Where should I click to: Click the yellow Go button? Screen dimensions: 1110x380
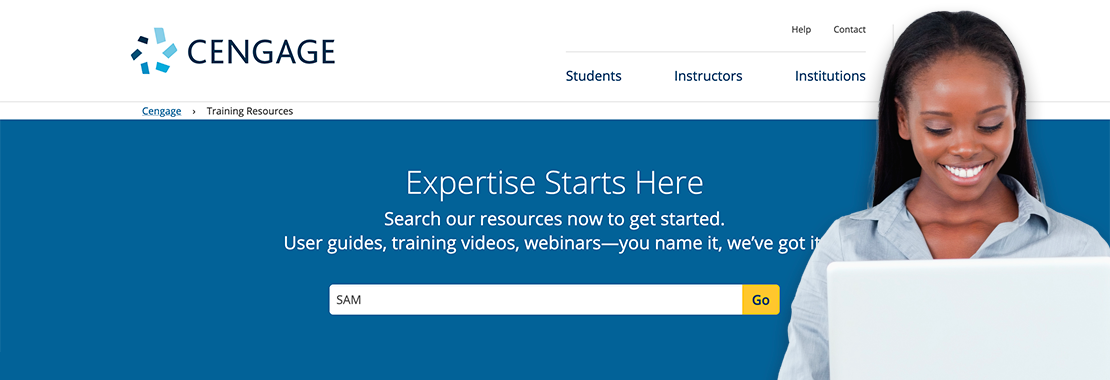[x=760, y=299]
